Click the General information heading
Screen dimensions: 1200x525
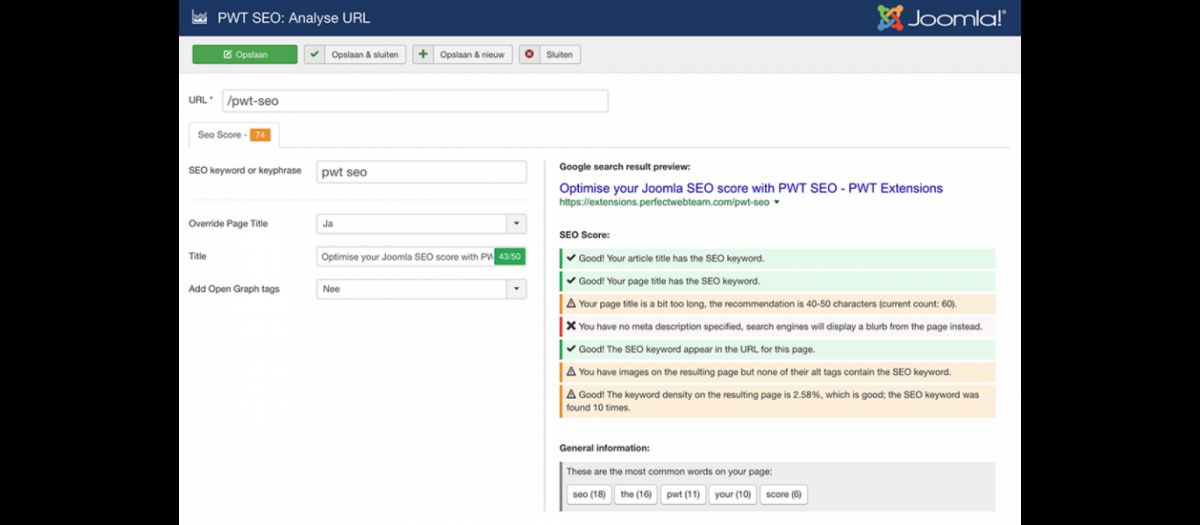tap(605, 448)
